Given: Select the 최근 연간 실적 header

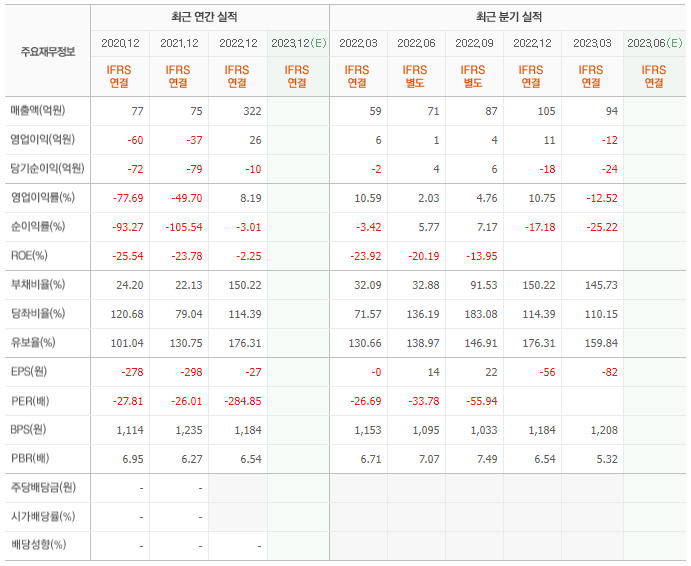Looking at the screenshot, I should [x=204, y=17].
